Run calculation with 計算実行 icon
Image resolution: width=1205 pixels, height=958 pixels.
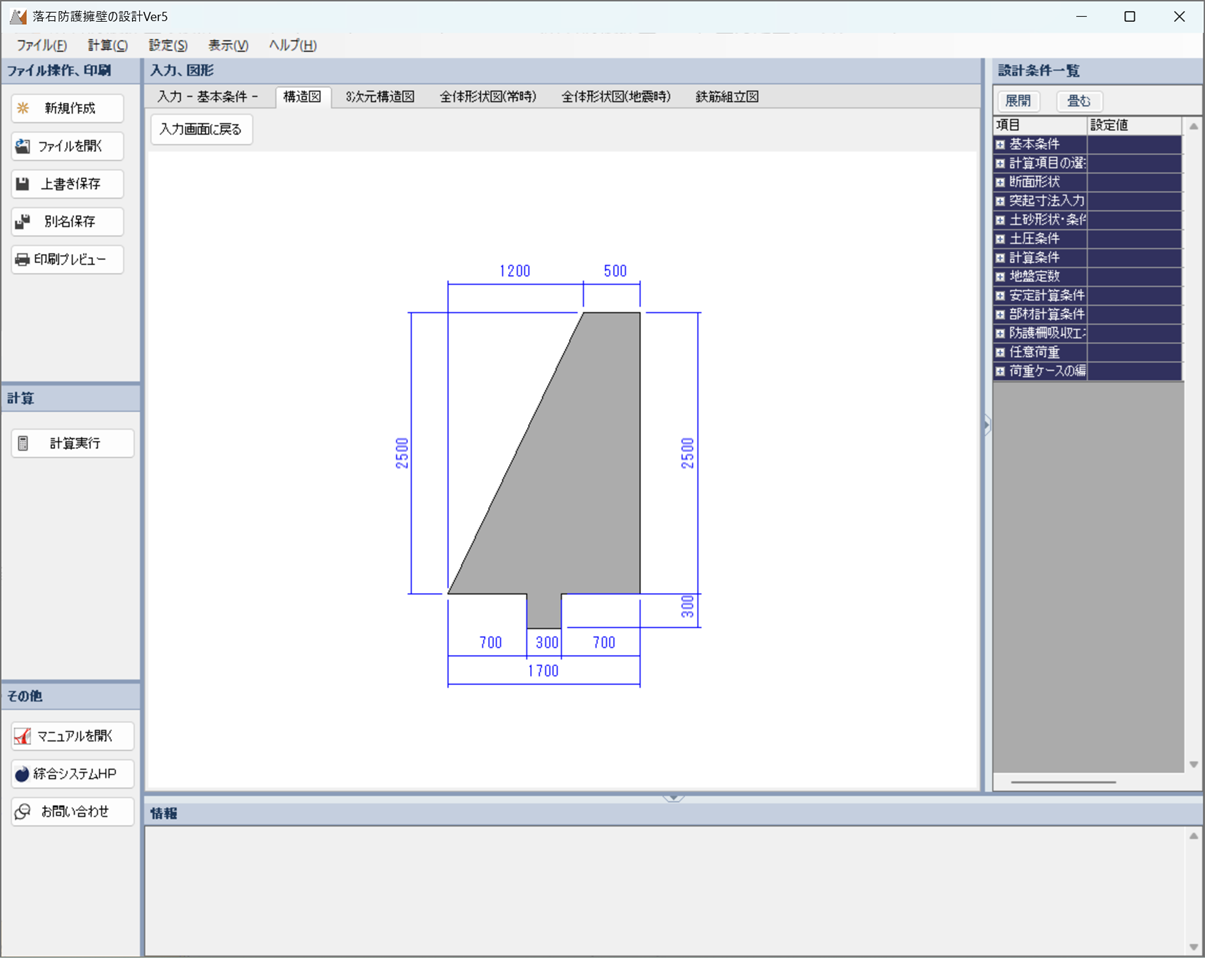pyautogui.click(x=24, y=444)
